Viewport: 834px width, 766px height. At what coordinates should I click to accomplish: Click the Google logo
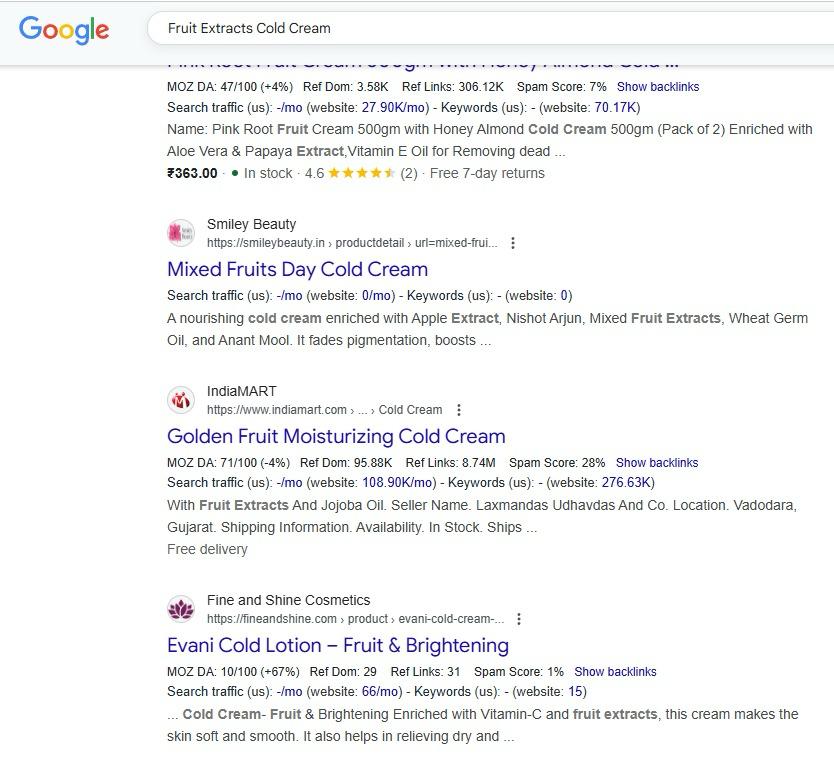64,29
